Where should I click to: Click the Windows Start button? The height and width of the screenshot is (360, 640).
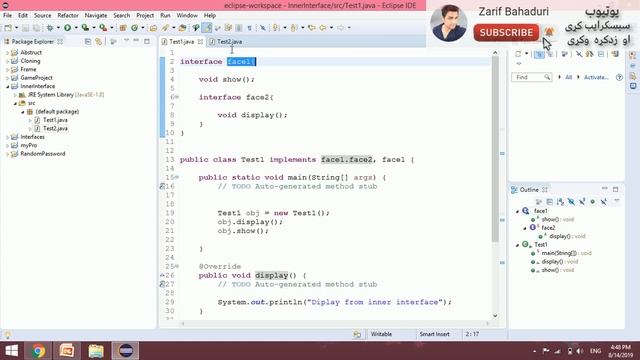(11, 351)
